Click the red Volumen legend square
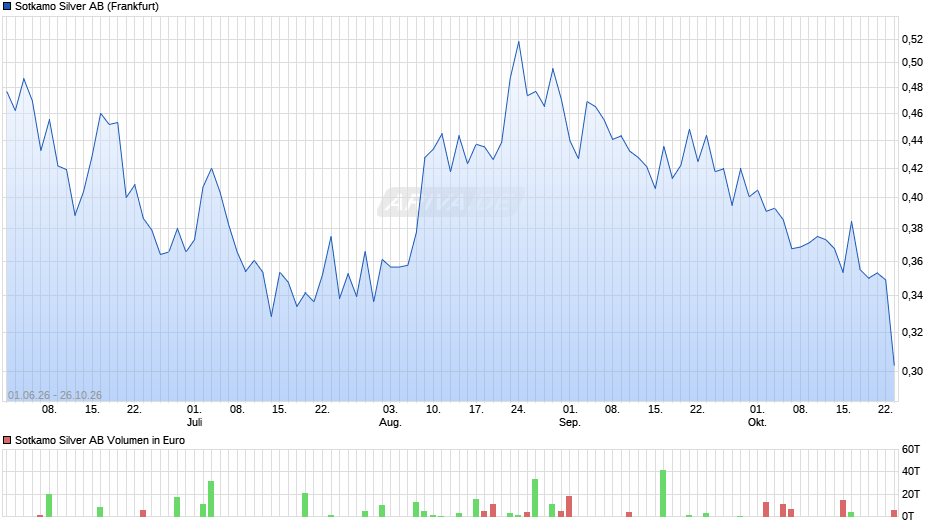940x526 pixels. [x=7, y=440]
